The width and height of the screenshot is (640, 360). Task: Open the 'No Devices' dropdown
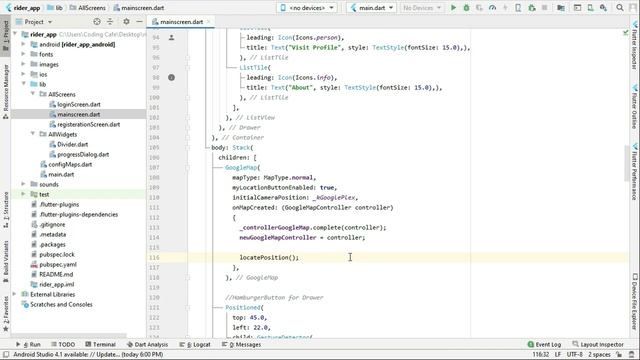click(421, 8)
